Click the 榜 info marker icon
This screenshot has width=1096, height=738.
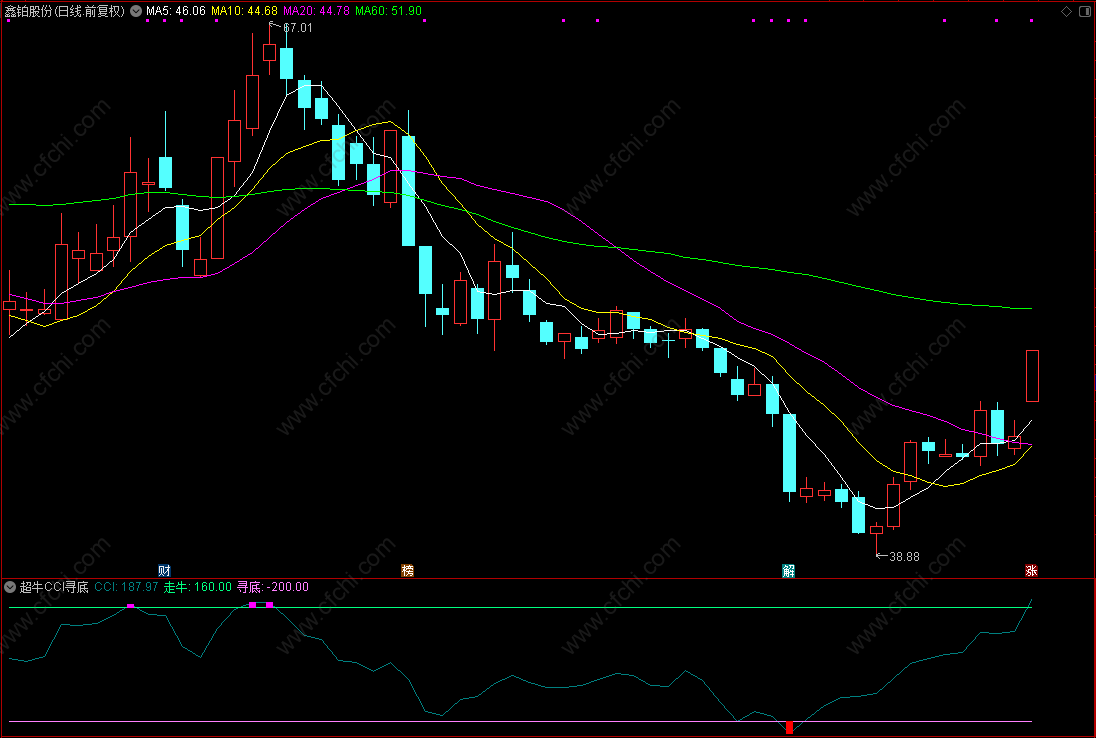click(408, 570)
